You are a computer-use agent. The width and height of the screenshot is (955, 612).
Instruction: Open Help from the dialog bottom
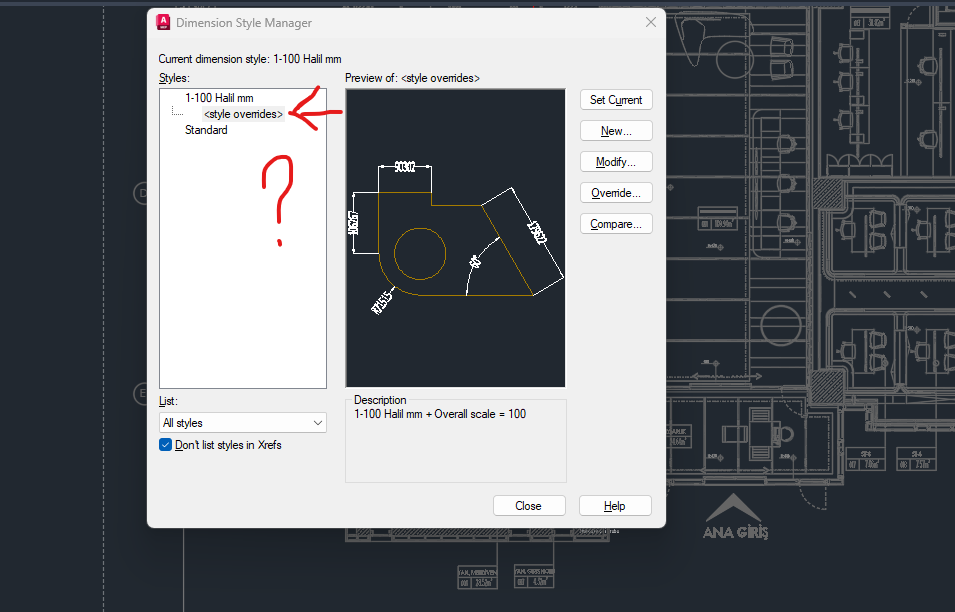pos(615,506)
